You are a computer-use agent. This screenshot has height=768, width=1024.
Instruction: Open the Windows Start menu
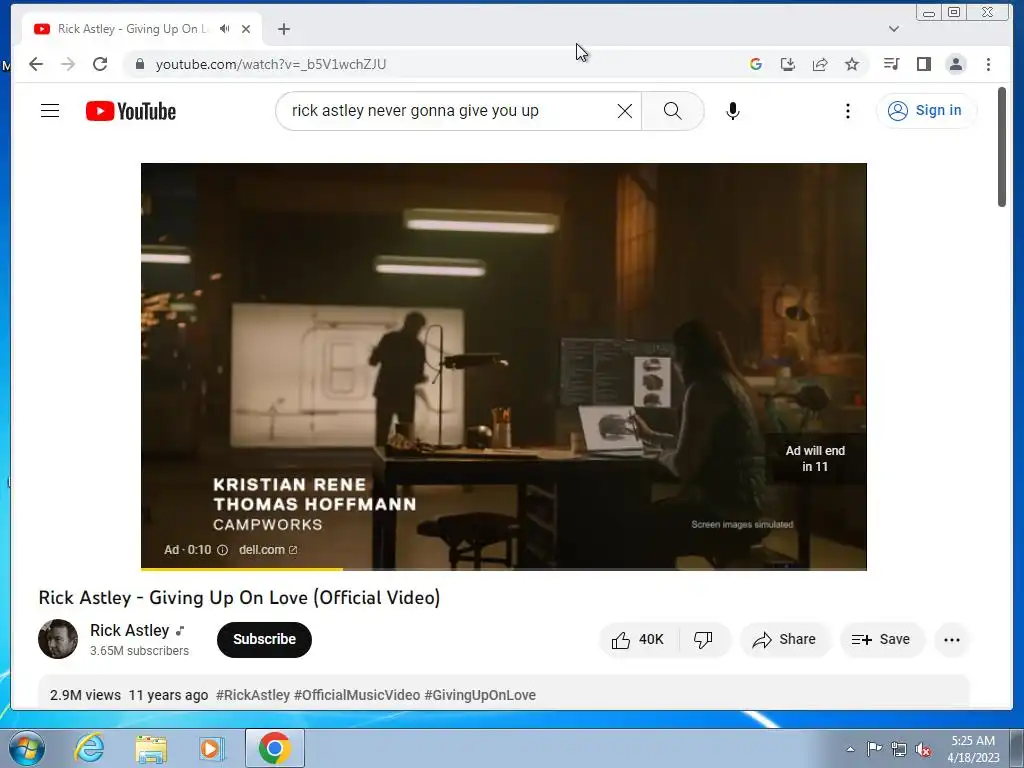point(26,748)
